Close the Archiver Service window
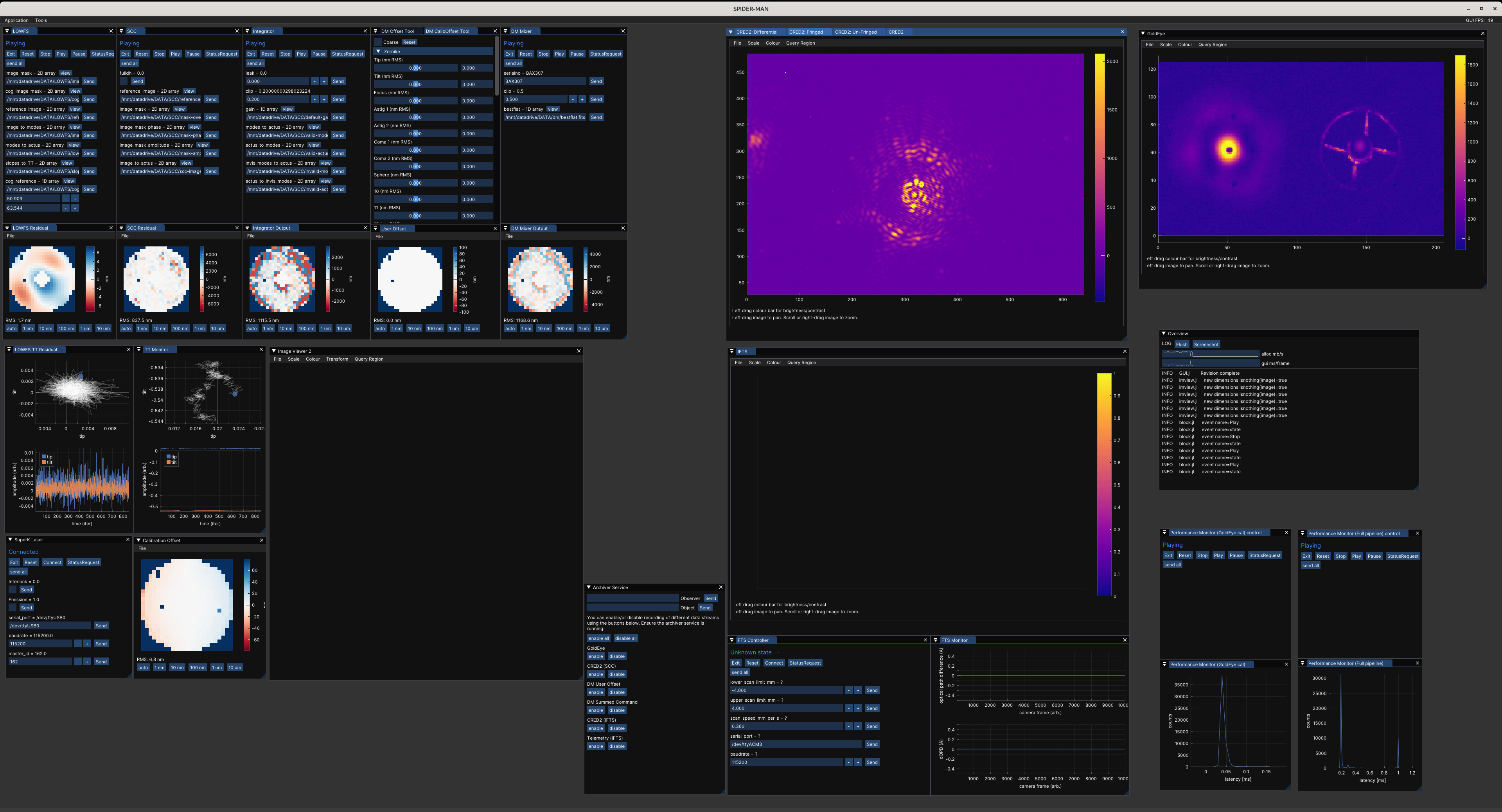This screenshot has width=1502, height=812. (x=720, y=587)
